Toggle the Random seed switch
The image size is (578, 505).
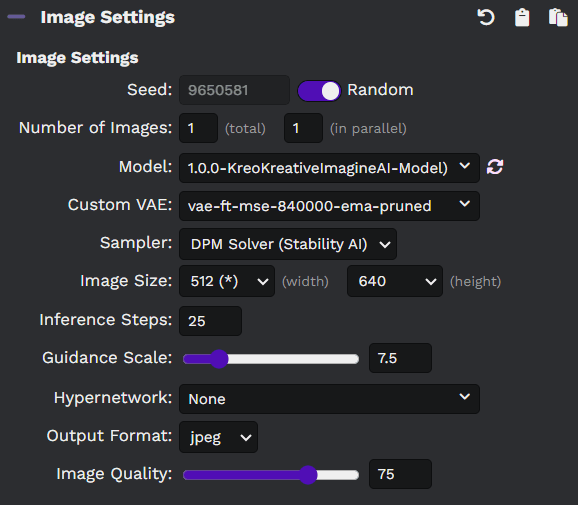tap(319, 91)
